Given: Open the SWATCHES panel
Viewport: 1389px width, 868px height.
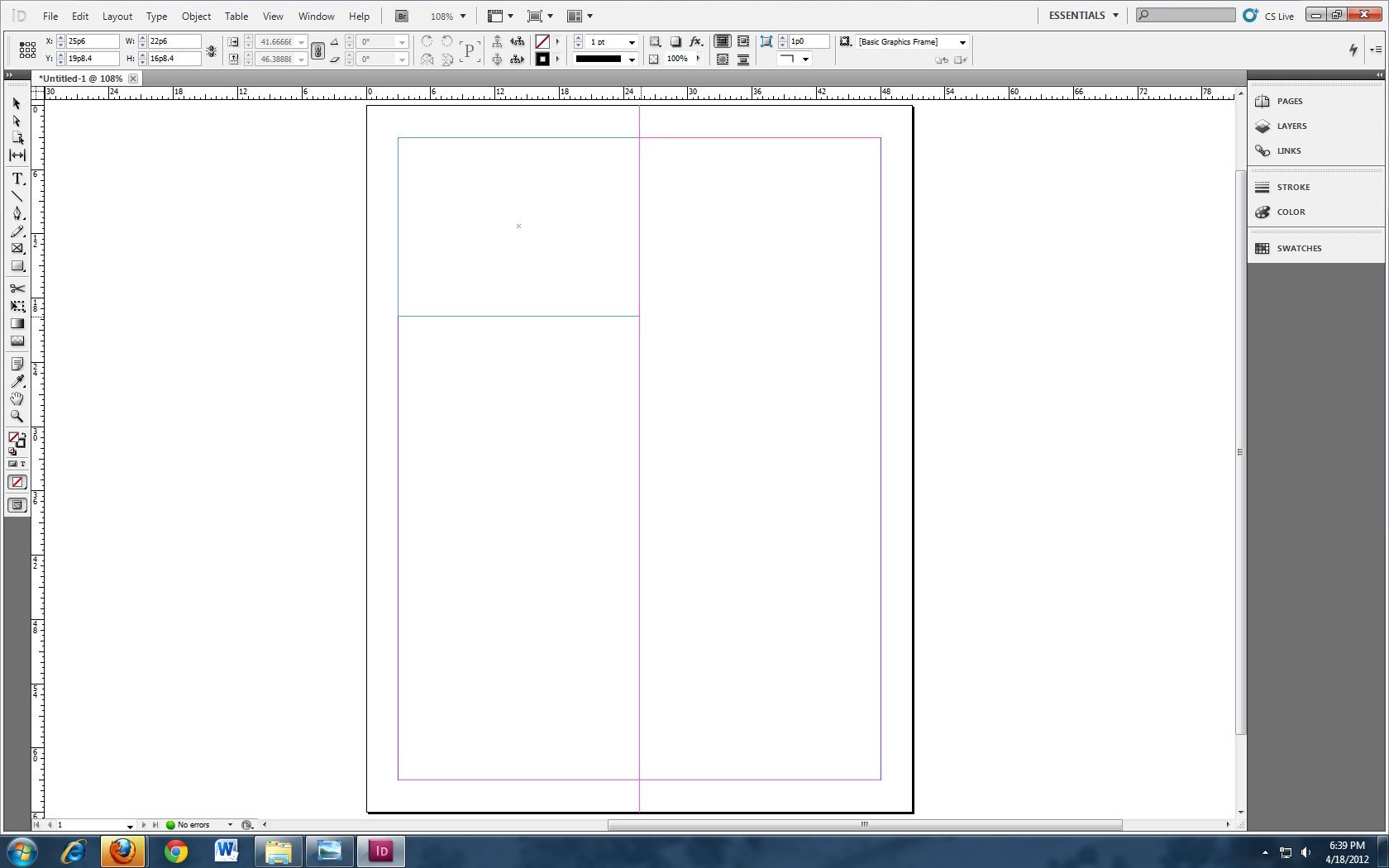Looking at the screenshot, I should 1298,248.
